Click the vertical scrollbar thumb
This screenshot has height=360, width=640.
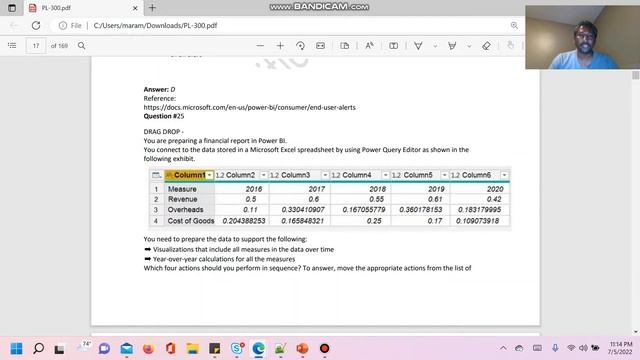[636, 75]
